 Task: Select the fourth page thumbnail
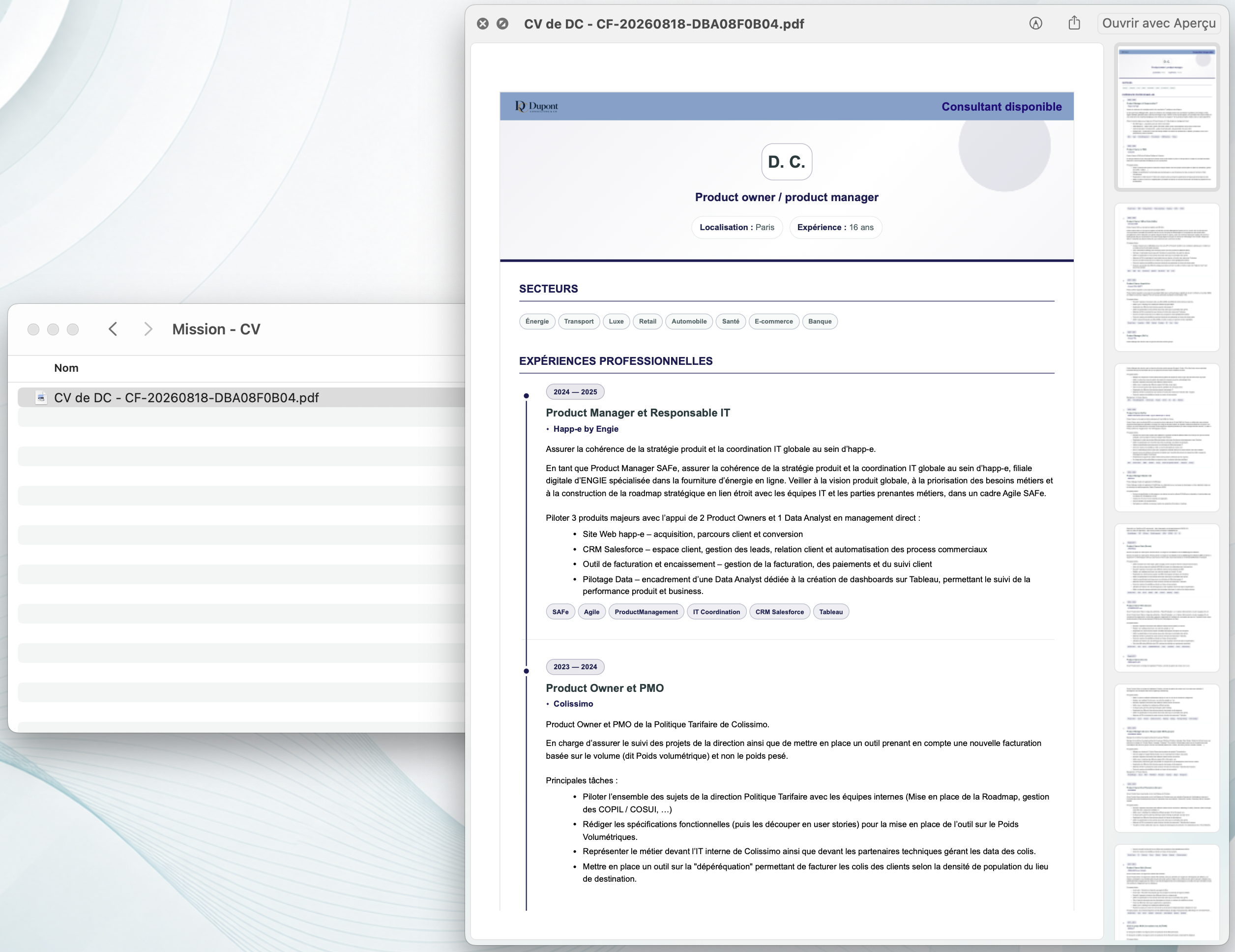click(x=1167, y=598)
